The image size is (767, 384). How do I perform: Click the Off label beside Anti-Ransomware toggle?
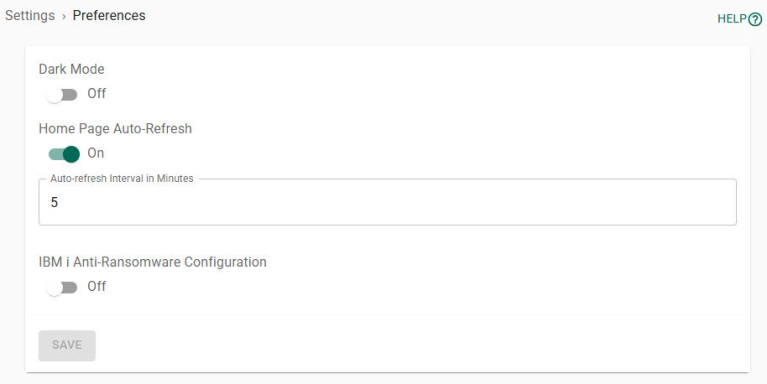tap(96, 286)
